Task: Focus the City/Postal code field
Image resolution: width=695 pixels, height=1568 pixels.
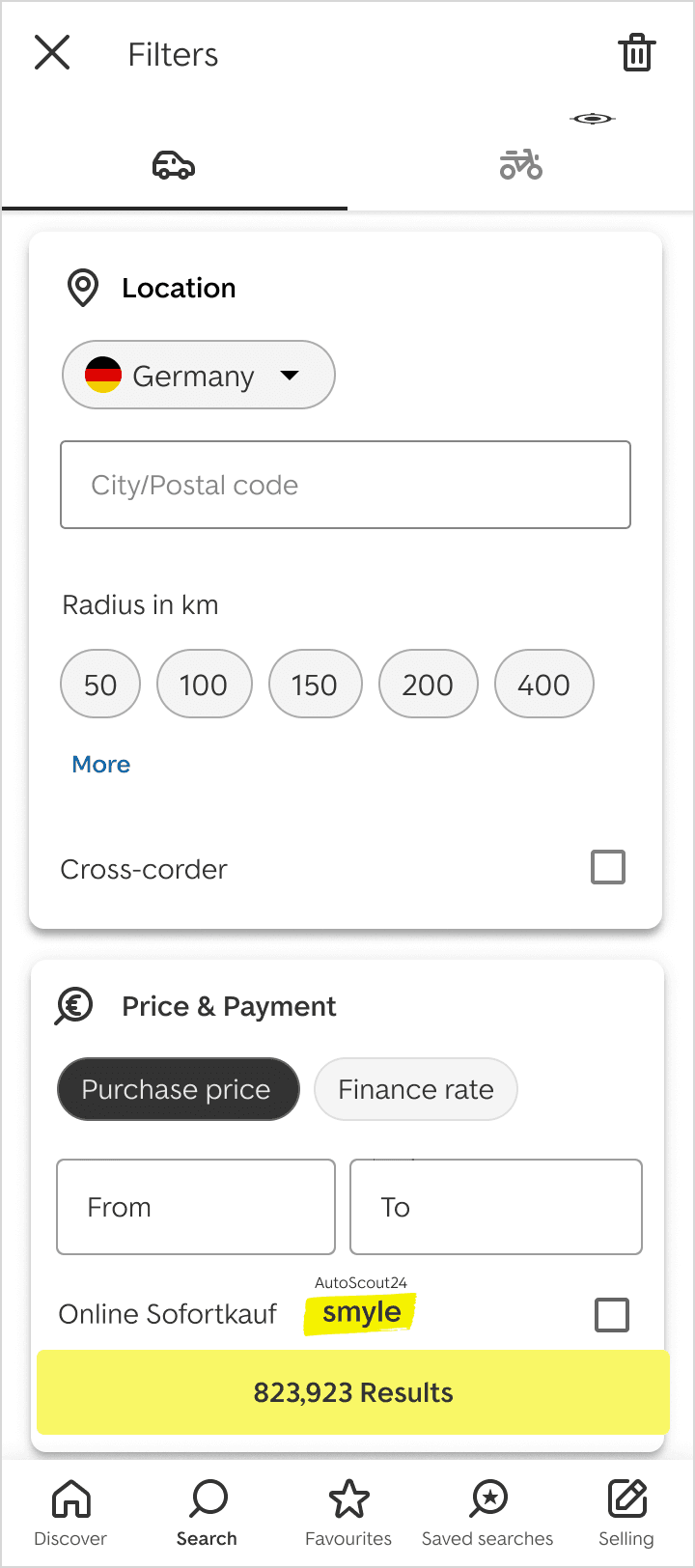Action: 345,485
